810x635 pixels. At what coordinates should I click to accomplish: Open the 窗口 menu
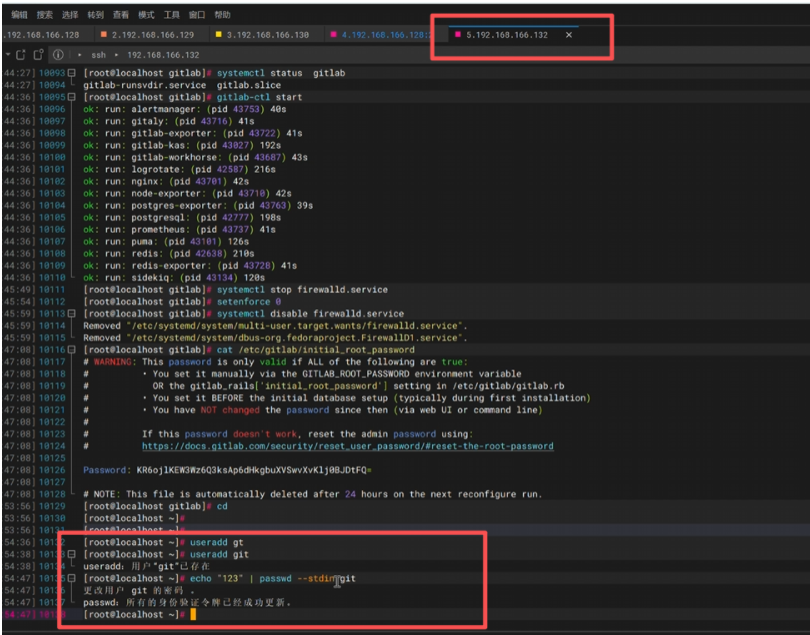tap(196, 15)
